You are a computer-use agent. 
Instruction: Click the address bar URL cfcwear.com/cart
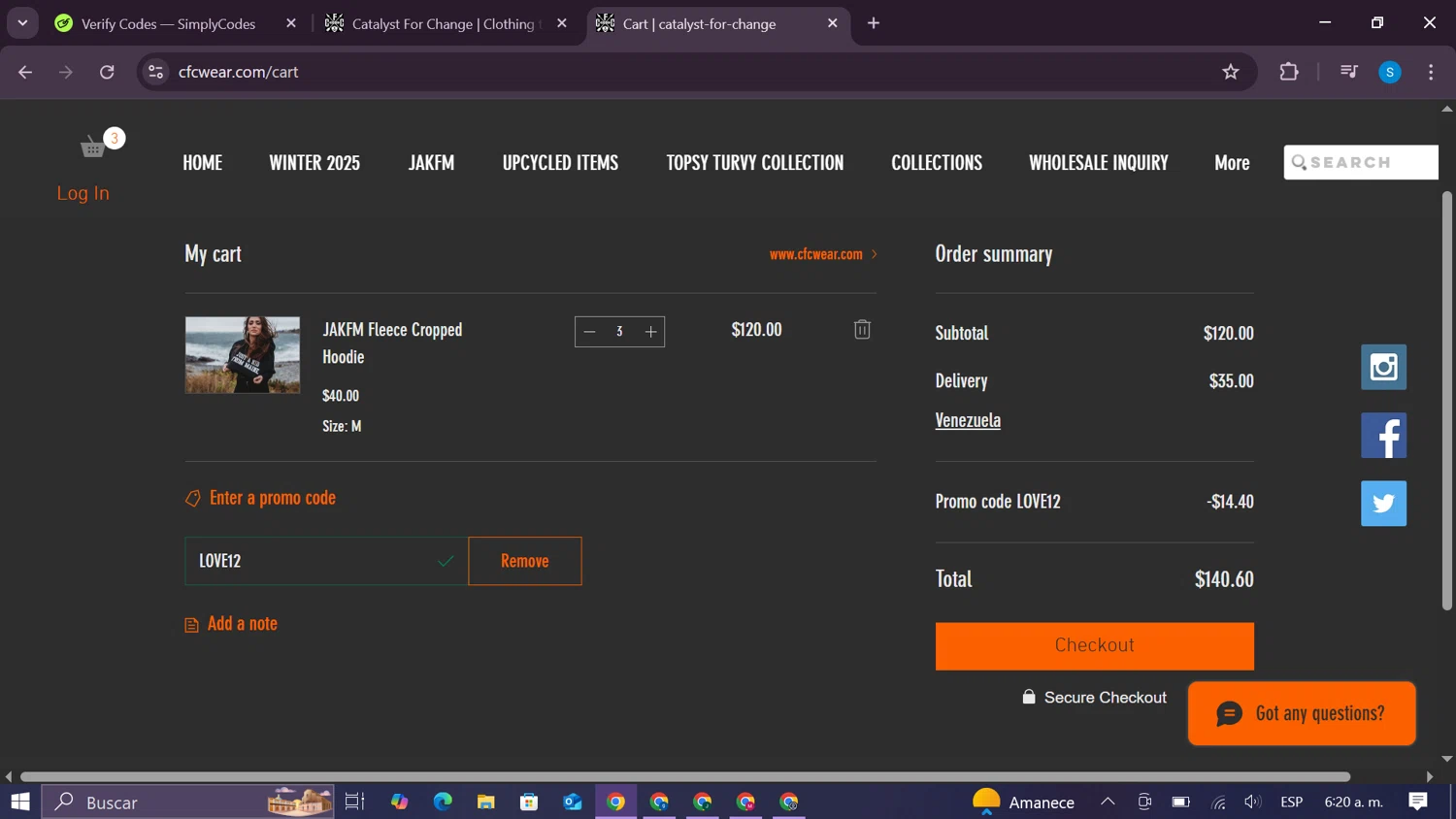(x=239, y=72)
